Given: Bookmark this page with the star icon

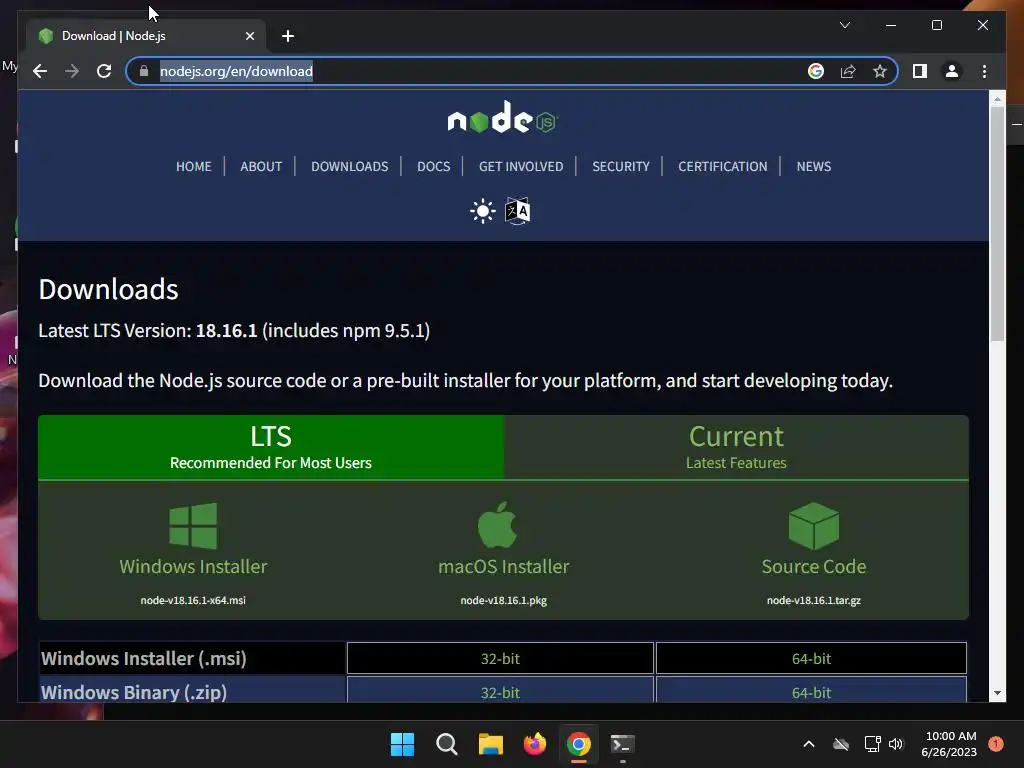Looking at the screenshot, I should coord(880,71).
